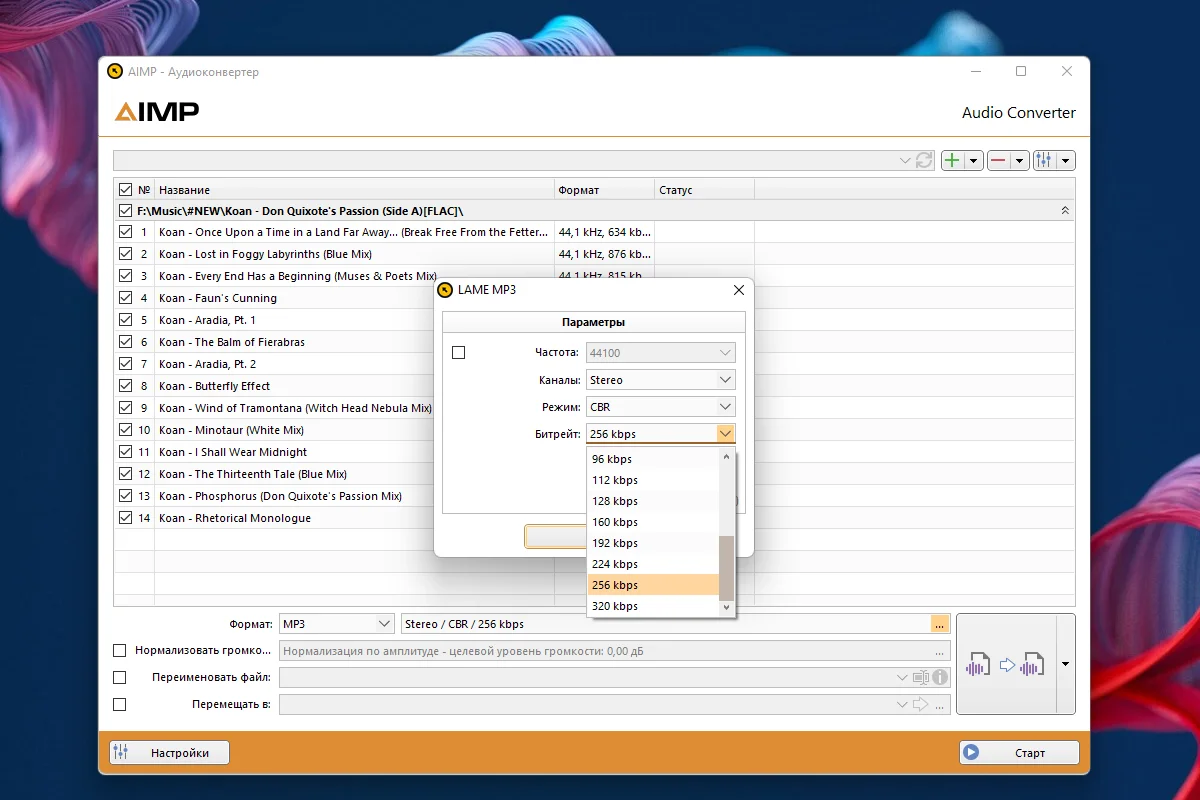
Task: Click the bitrate list scrollbar down arrow
Action: tap(727, 607)
